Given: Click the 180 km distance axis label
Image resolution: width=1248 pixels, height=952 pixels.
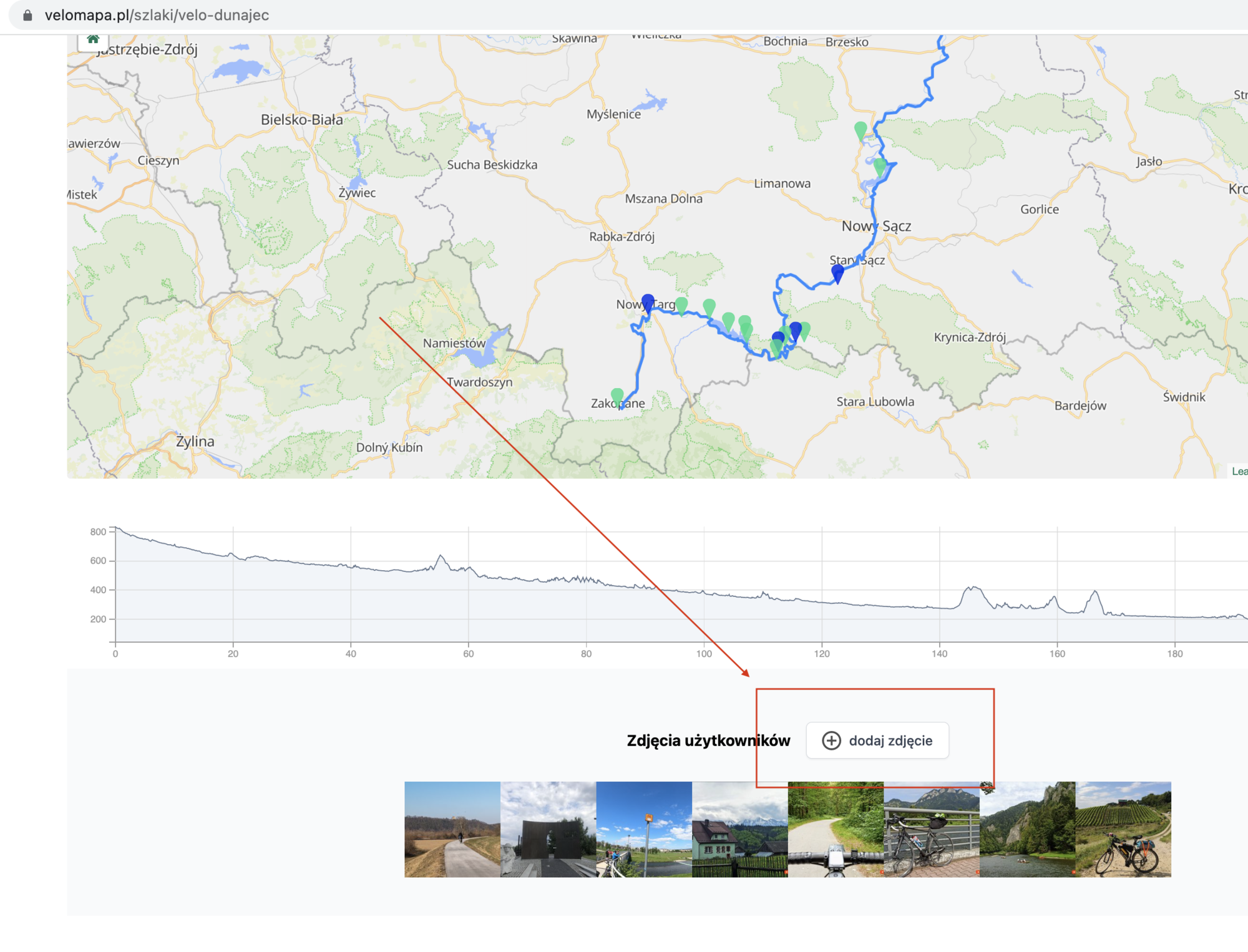Looking at the screenshot, I should click(x=1175, y=654).
